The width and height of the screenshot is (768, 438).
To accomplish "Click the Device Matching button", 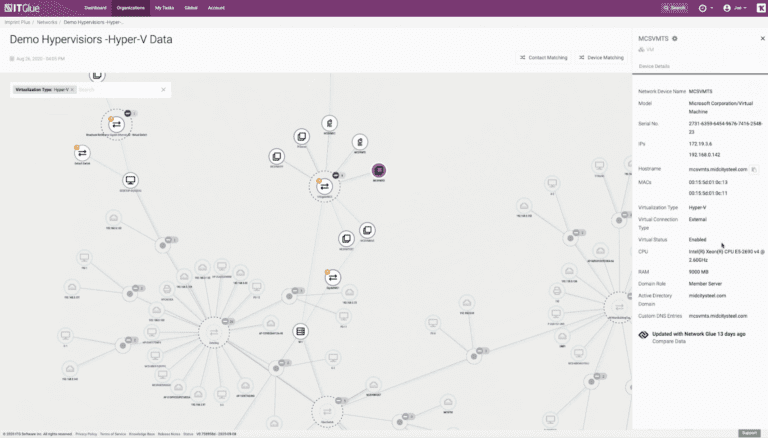I will coord(601,57).
